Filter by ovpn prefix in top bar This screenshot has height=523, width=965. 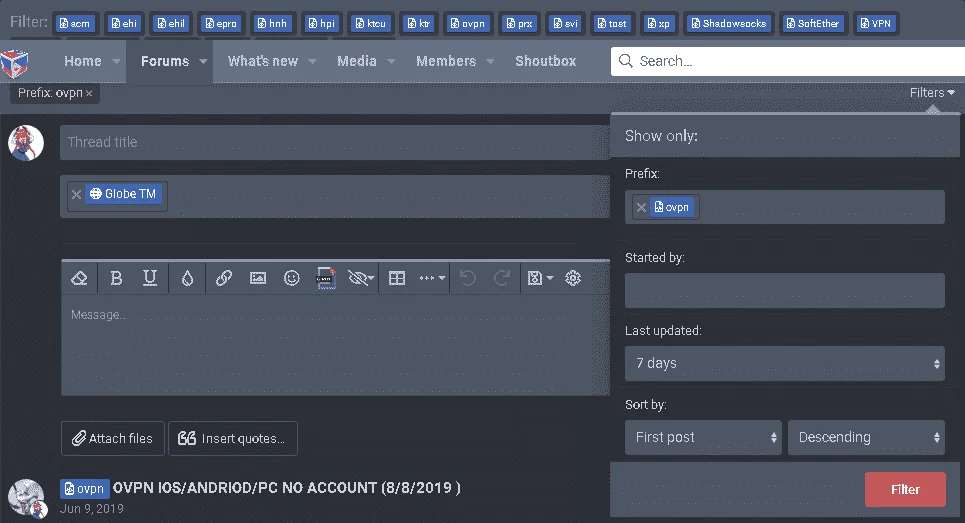point(468,23)
